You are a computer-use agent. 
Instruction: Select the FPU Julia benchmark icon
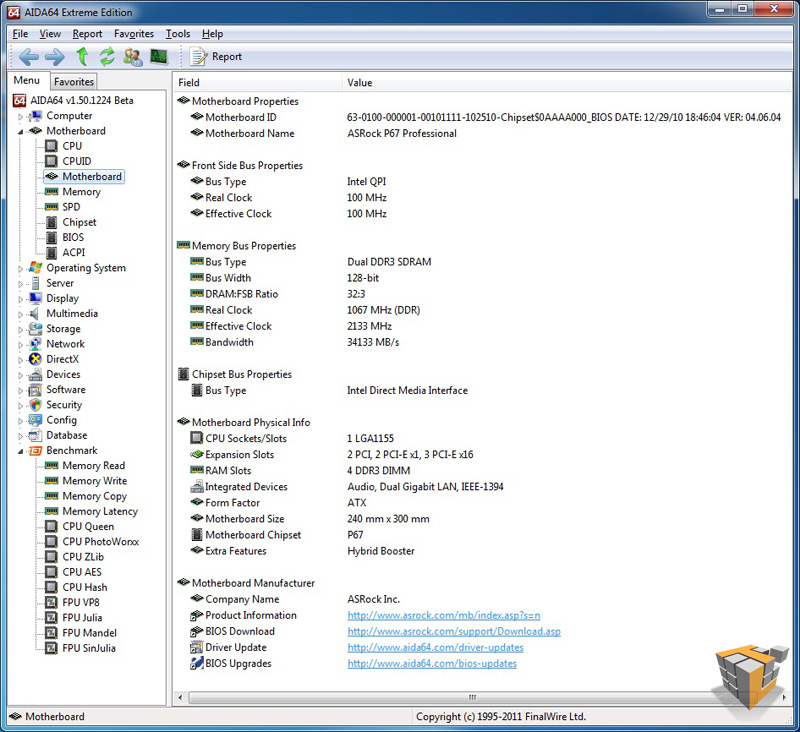pos(51,618)
